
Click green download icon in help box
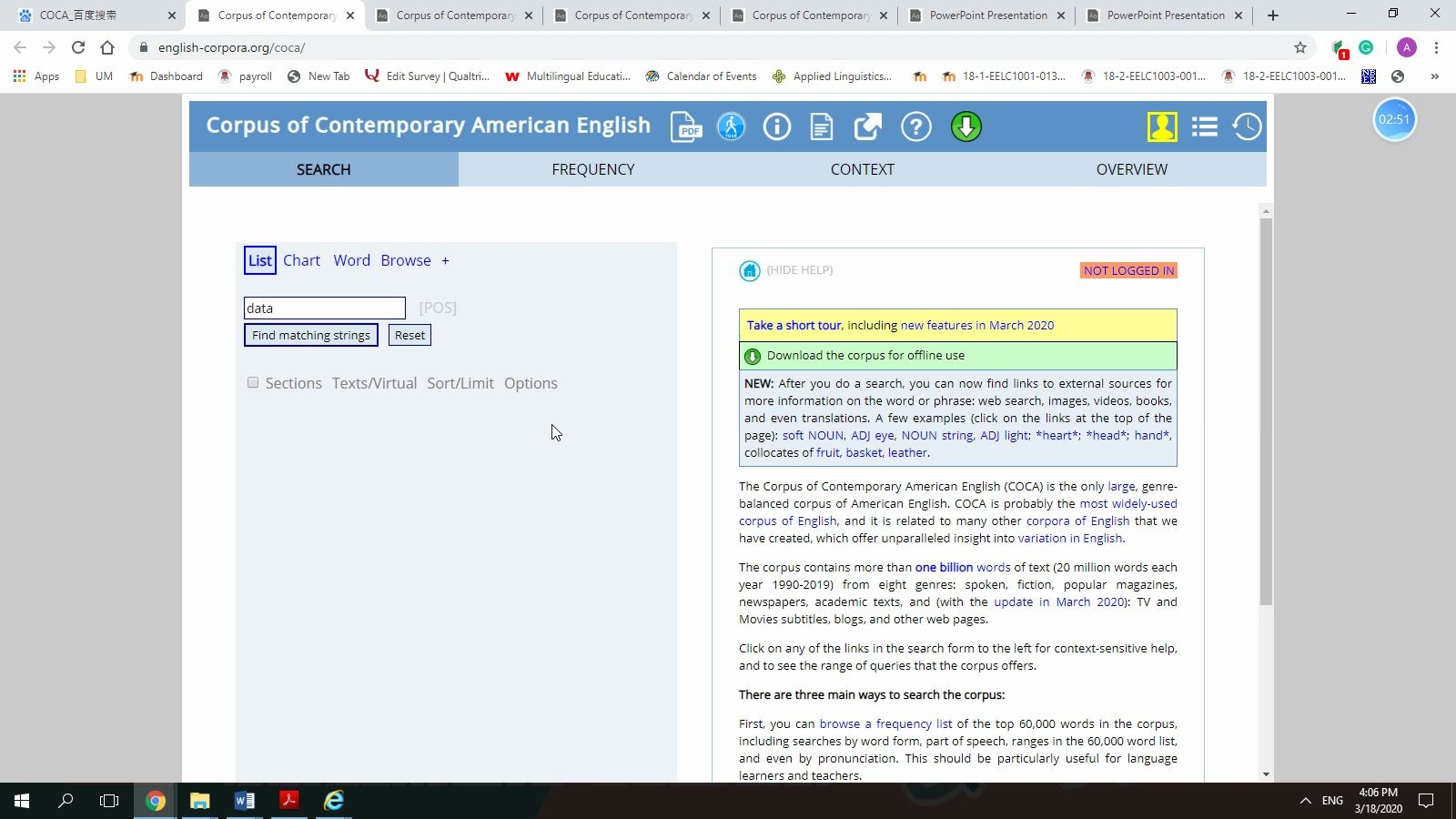click(753, 356)
